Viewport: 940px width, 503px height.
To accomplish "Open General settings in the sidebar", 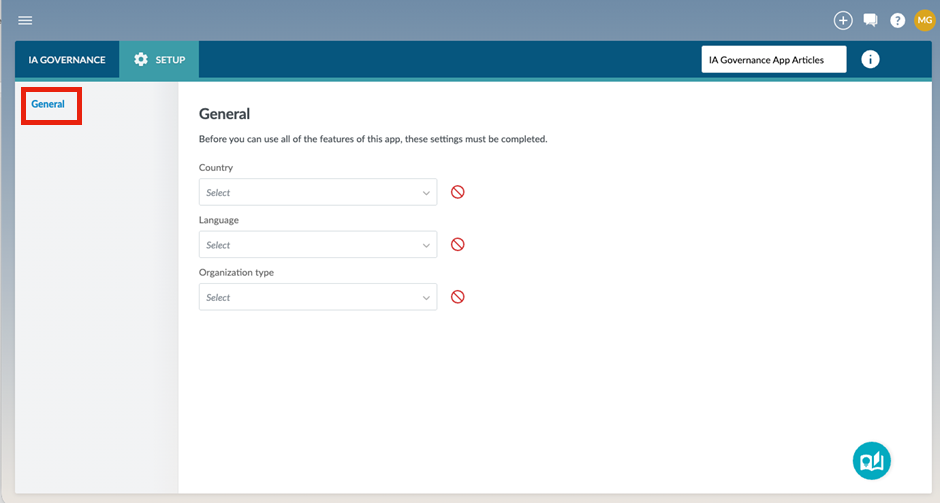I will (x=48, y=105).
